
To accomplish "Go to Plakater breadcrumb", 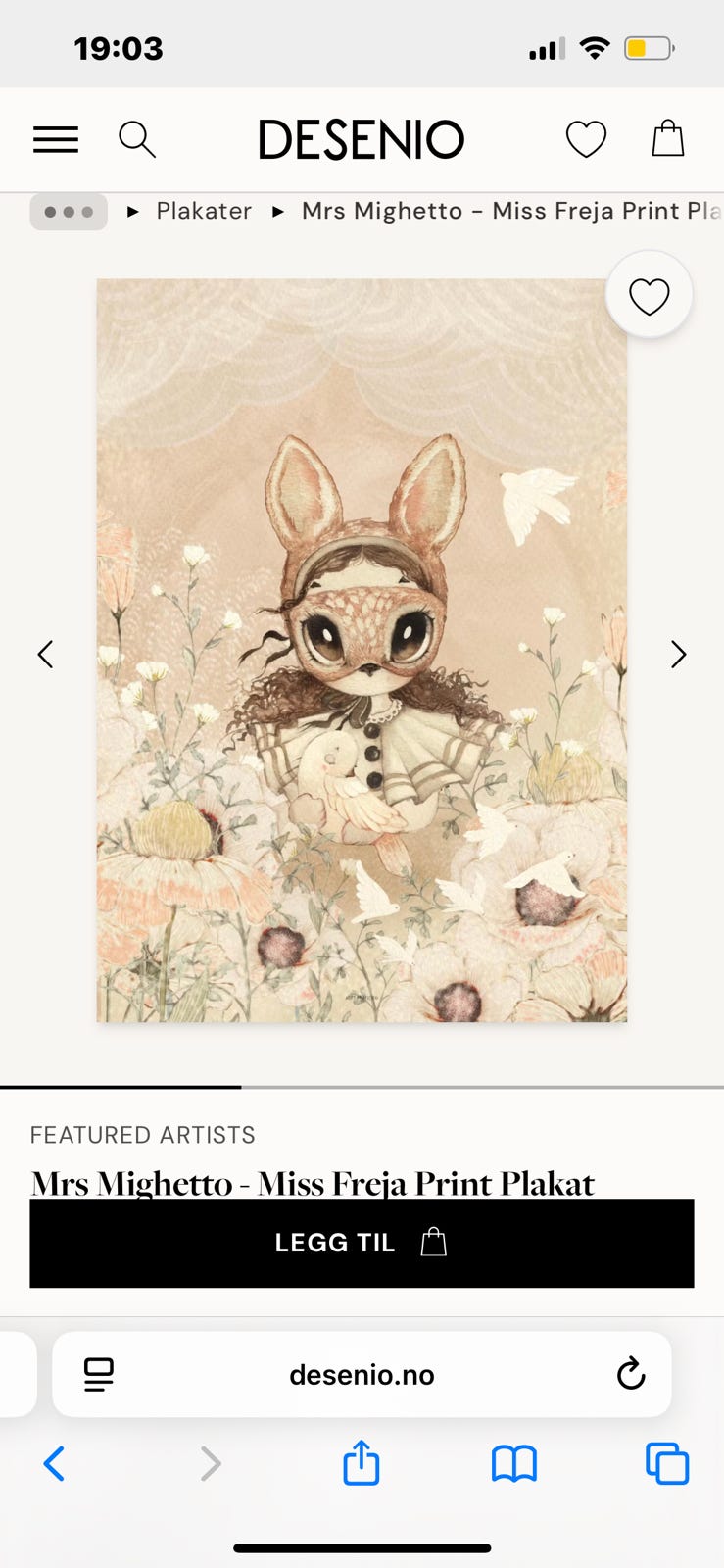I will pos(204,211).
